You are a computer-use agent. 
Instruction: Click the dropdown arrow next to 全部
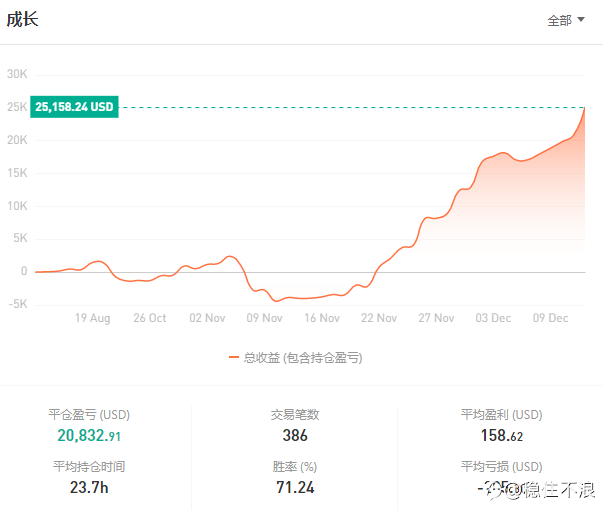pos(581,19)
